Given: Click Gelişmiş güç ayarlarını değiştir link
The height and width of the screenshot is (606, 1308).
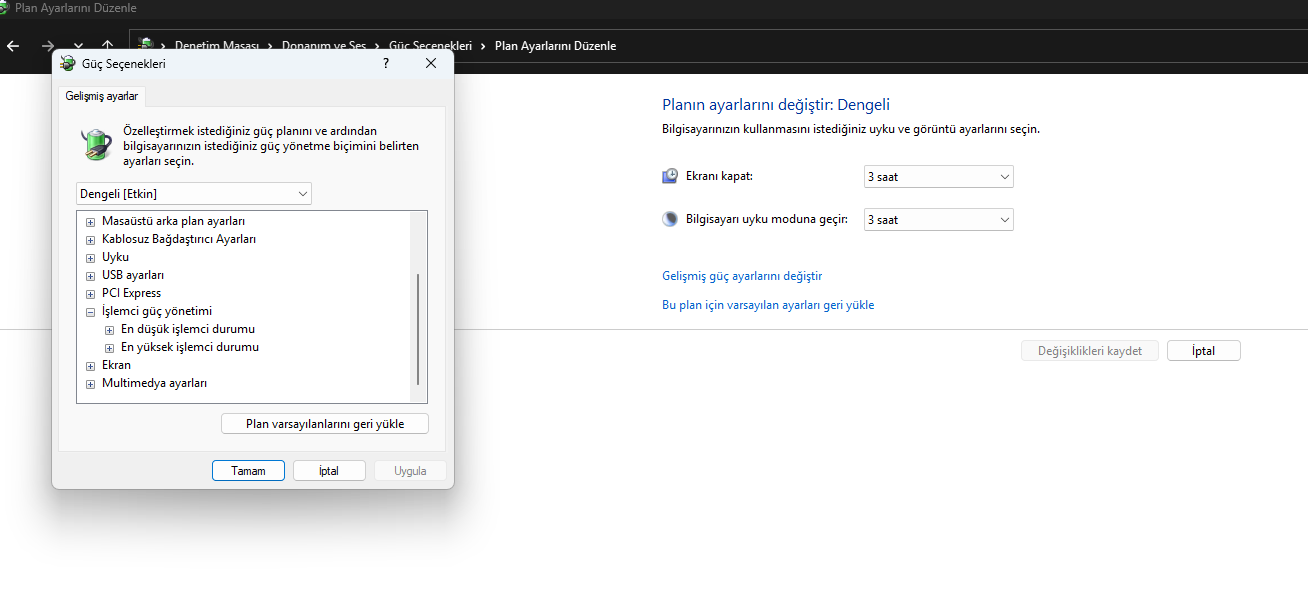Looking at the screenshot, I should 742,276.
